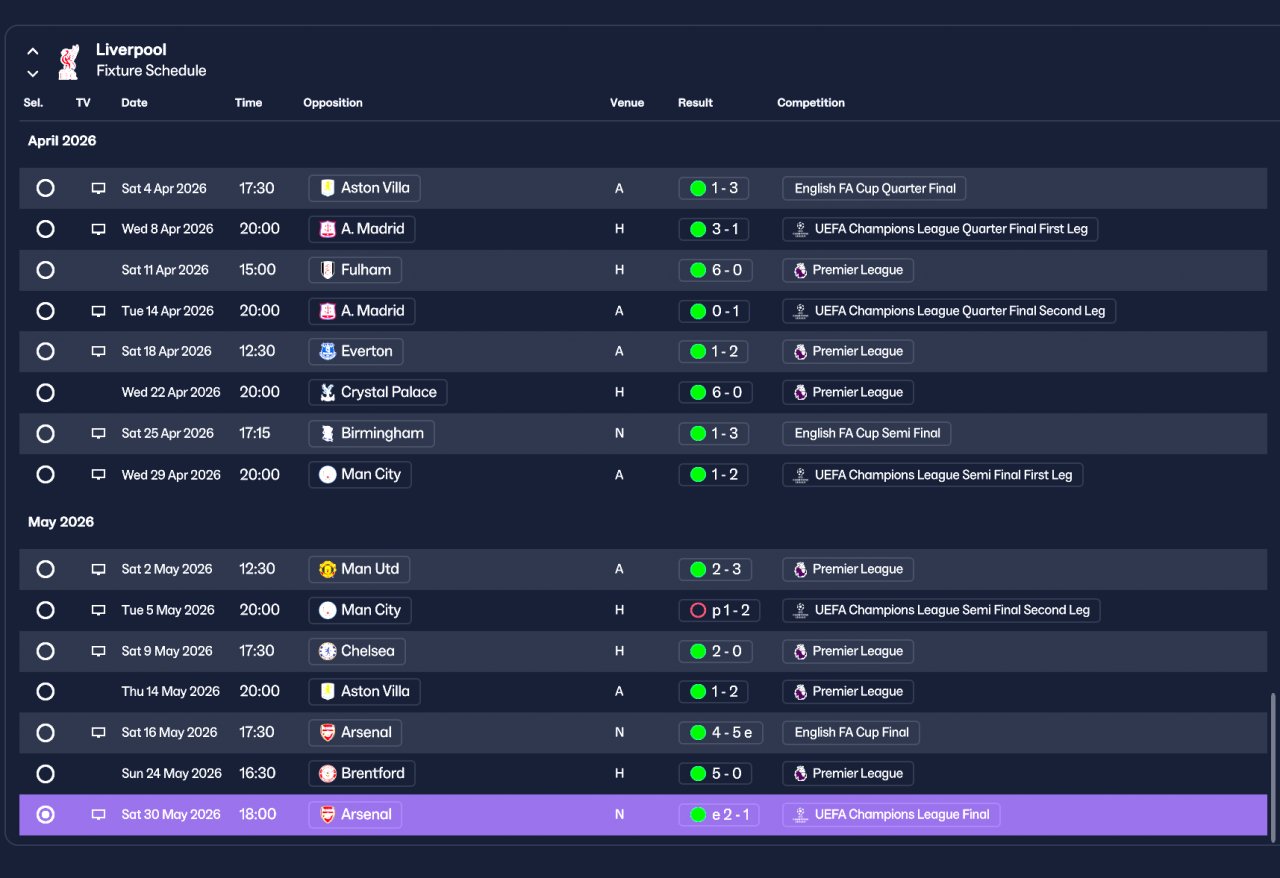Go to the previous team using the up chevron

[33, 51]
